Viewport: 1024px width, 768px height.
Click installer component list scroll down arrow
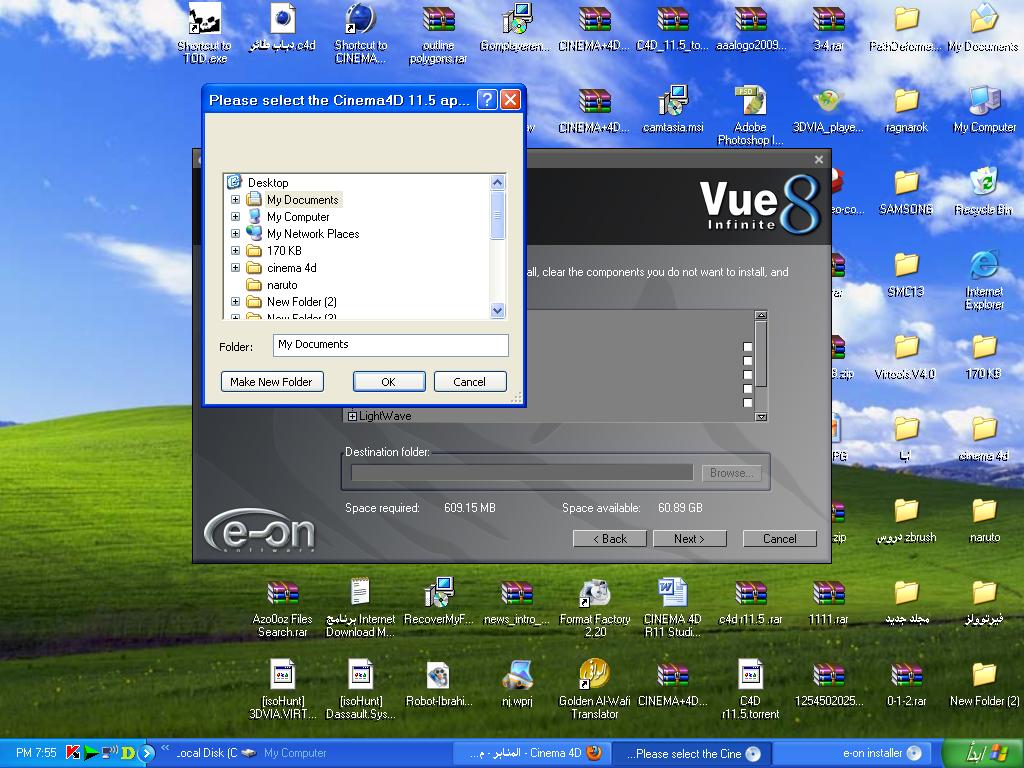pos(761,416)
